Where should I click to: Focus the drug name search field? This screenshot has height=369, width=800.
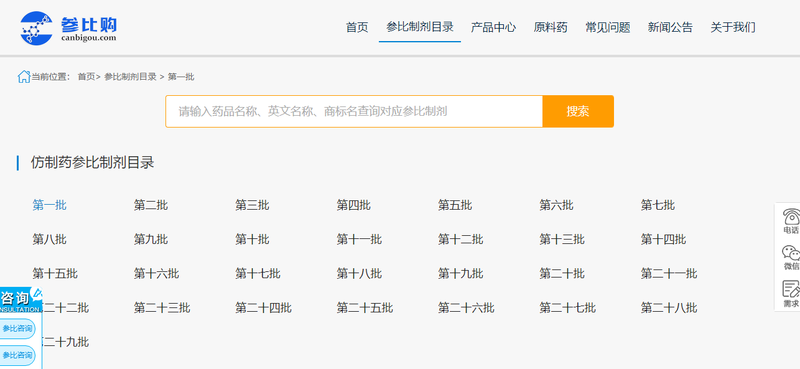coord(354,111)
